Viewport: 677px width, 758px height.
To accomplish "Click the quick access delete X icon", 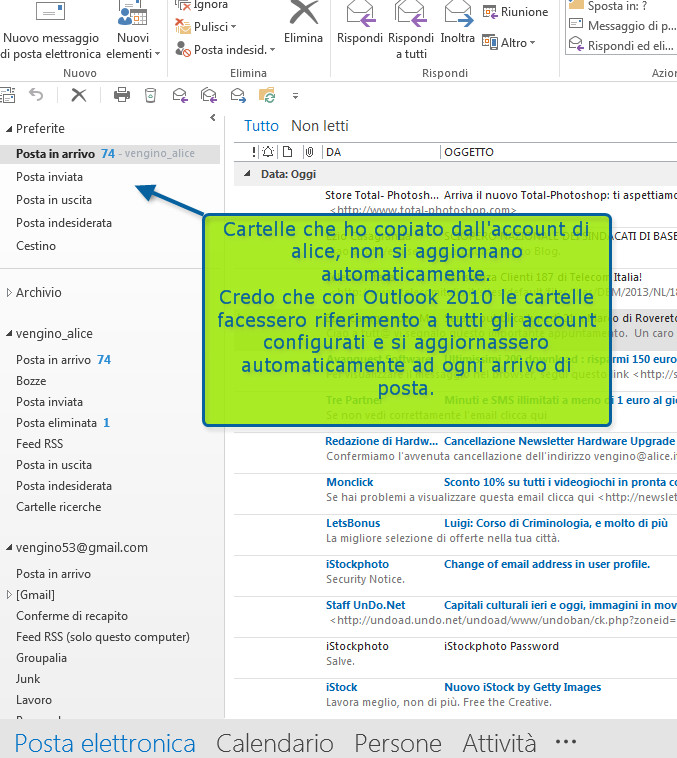I will pos(78,95).
